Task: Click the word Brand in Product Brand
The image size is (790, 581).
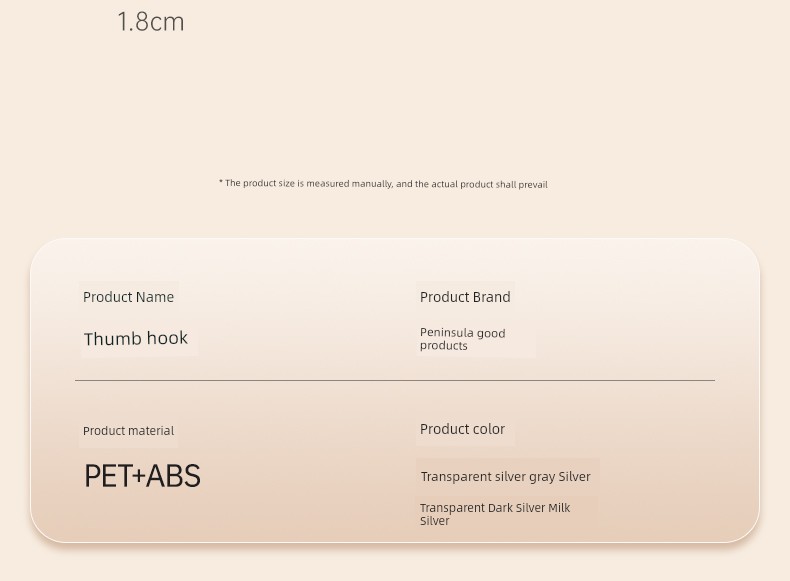Action: 491,297
